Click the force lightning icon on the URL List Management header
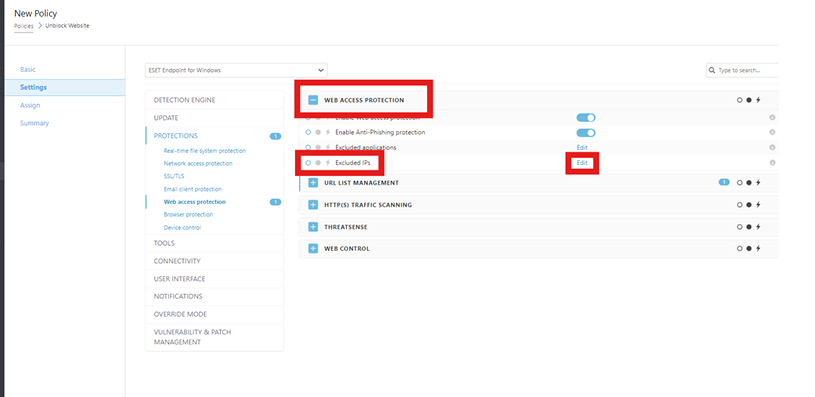815x397 pixels. [x=758, y=182]
